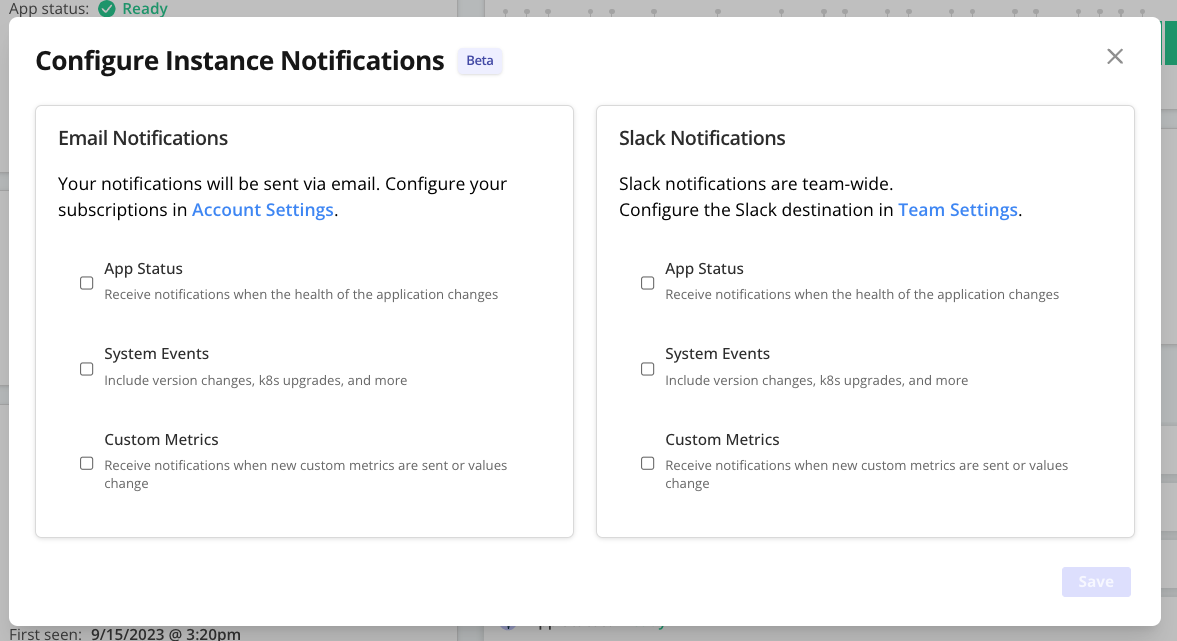Select the Slack Notifications panel heading
This screenshot has height=641, width=1177.
700,138
